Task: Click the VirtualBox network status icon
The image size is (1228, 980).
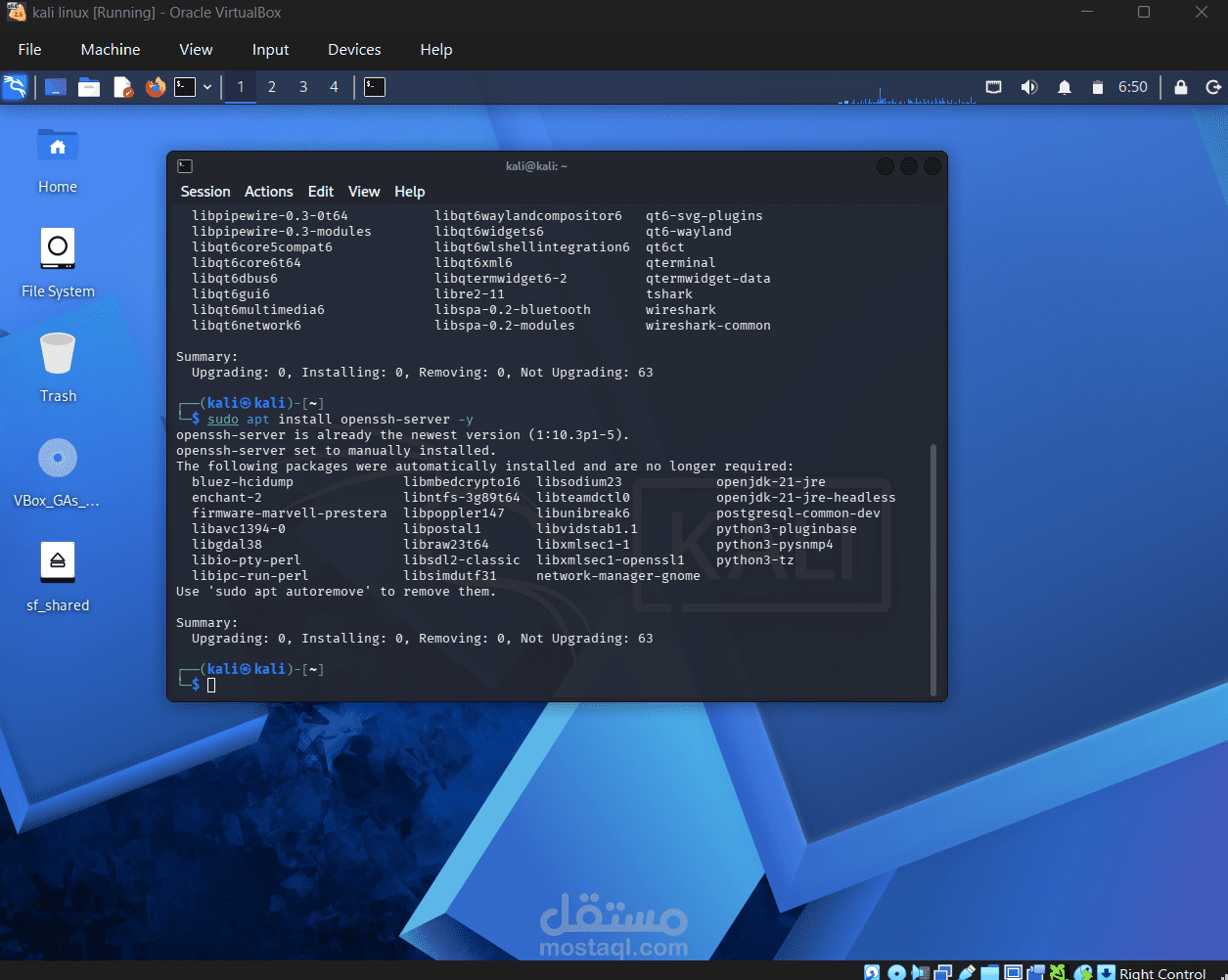Action: [943, 972]
